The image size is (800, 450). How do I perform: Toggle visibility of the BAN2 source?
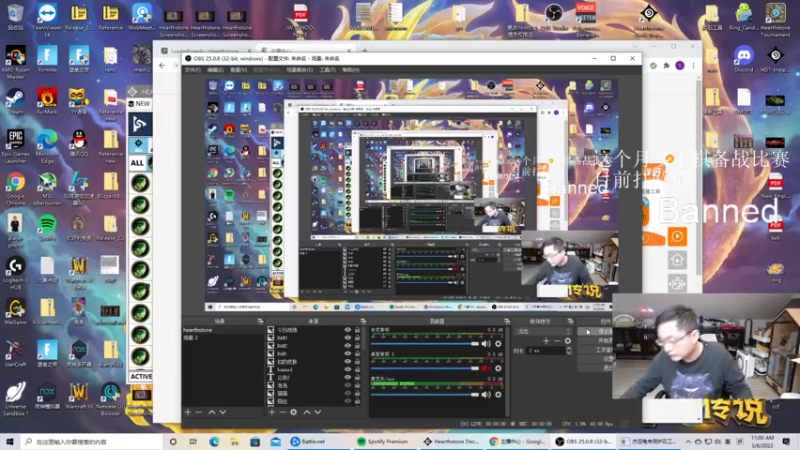(347, 345)
